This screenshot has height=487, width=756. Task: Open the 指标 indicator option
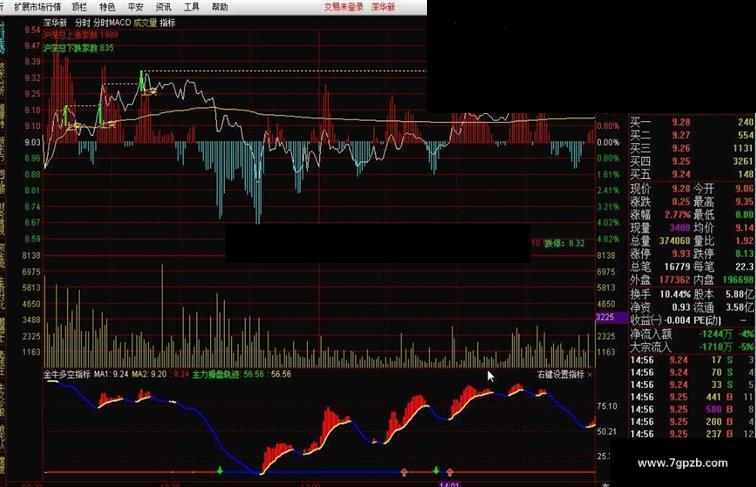pos(167,22)
